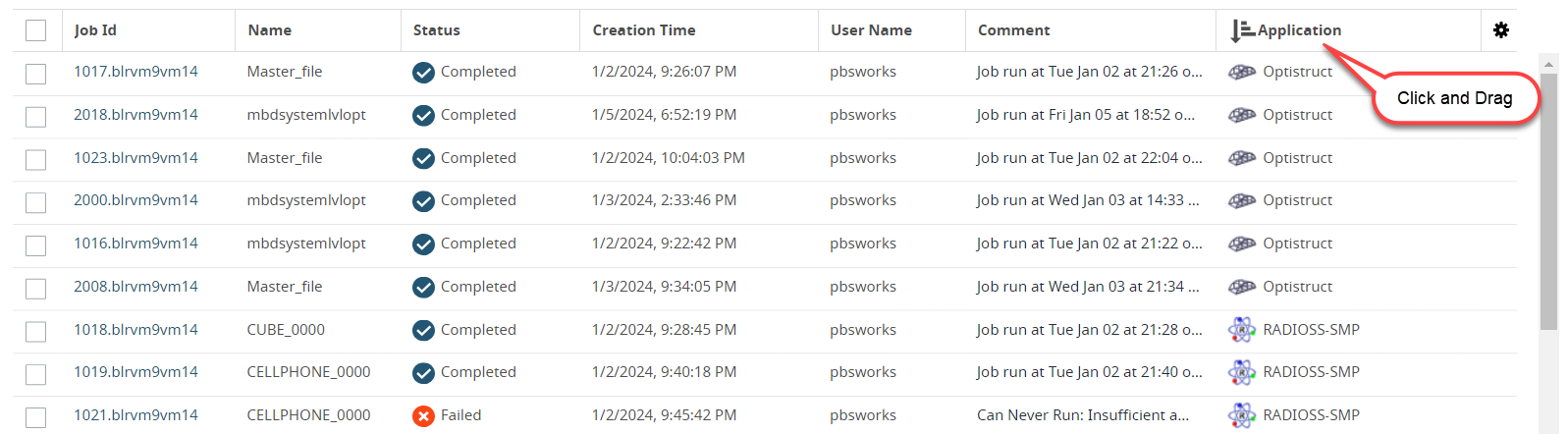
Task: Select the checkbox for job 2000.blrvm9vm14
Action: coord(36,202)
